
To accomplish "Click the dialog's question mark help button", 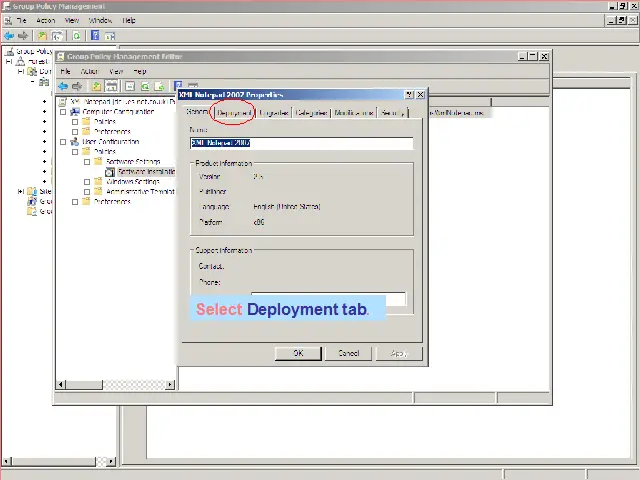I will 409,95.
